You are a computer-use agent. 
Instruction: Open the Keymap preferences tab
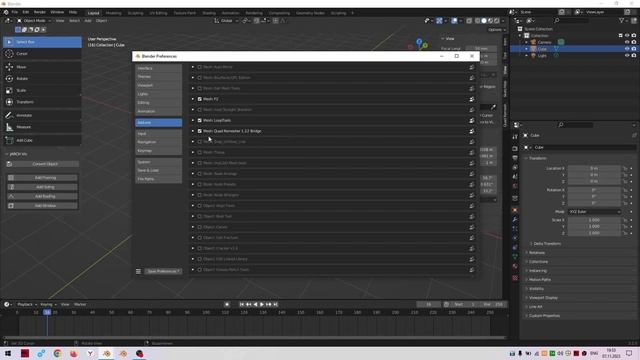pyautogui.click(x=159, y=151)
